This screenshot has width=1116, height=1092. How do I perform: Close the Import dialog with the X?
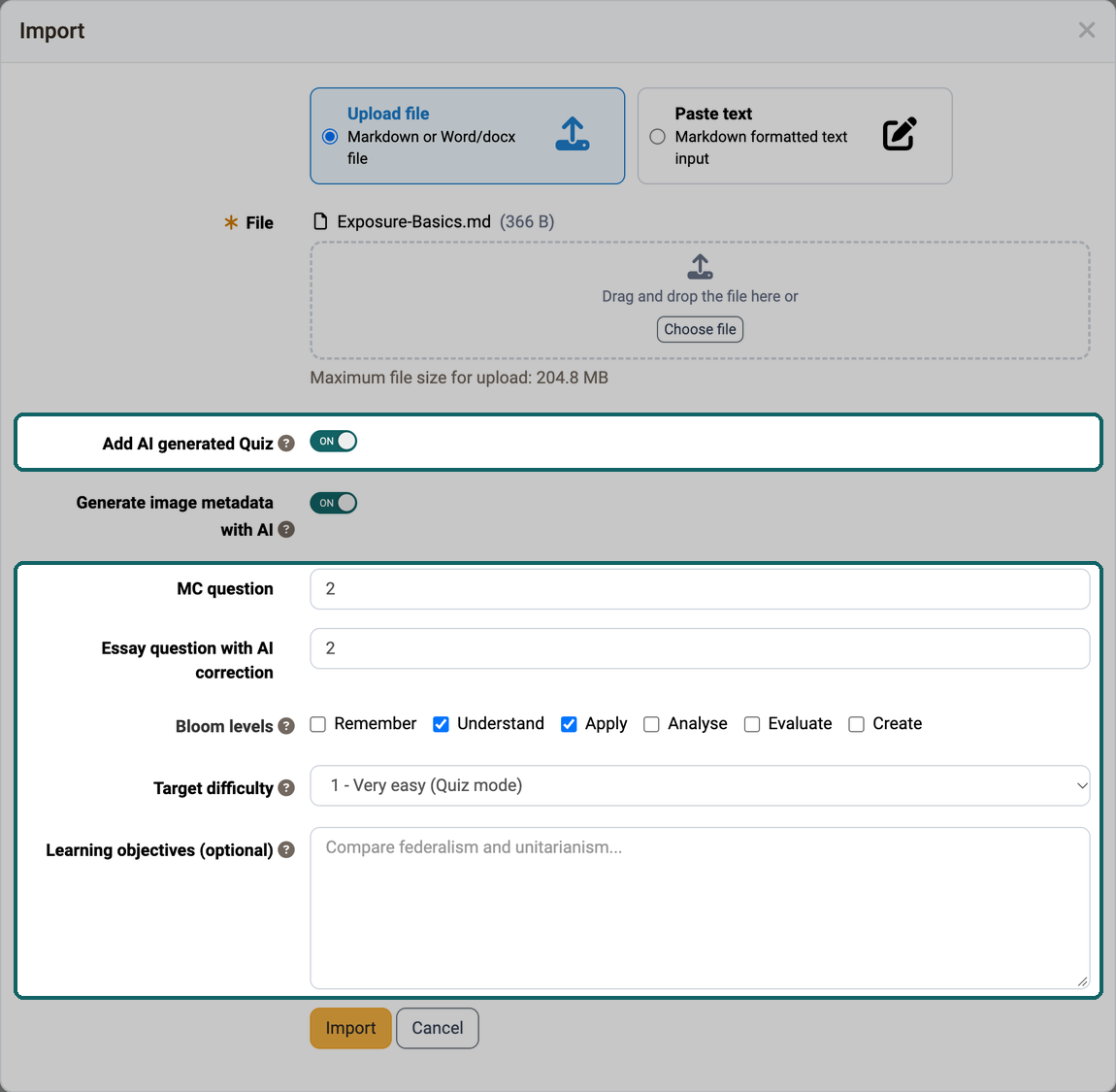(1086, 30)
